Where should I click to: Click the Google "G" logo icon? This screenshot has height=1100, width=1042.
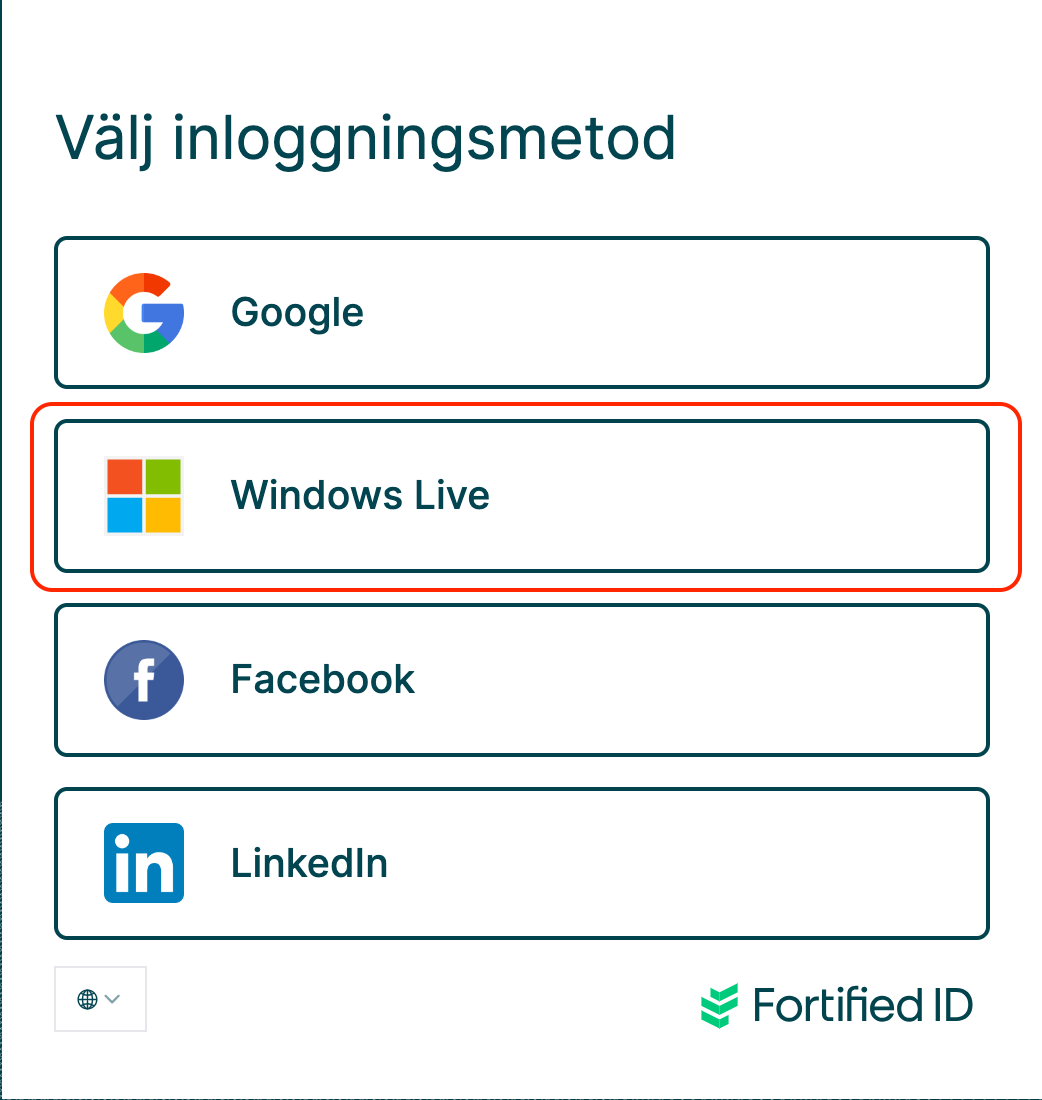[144, 313]
